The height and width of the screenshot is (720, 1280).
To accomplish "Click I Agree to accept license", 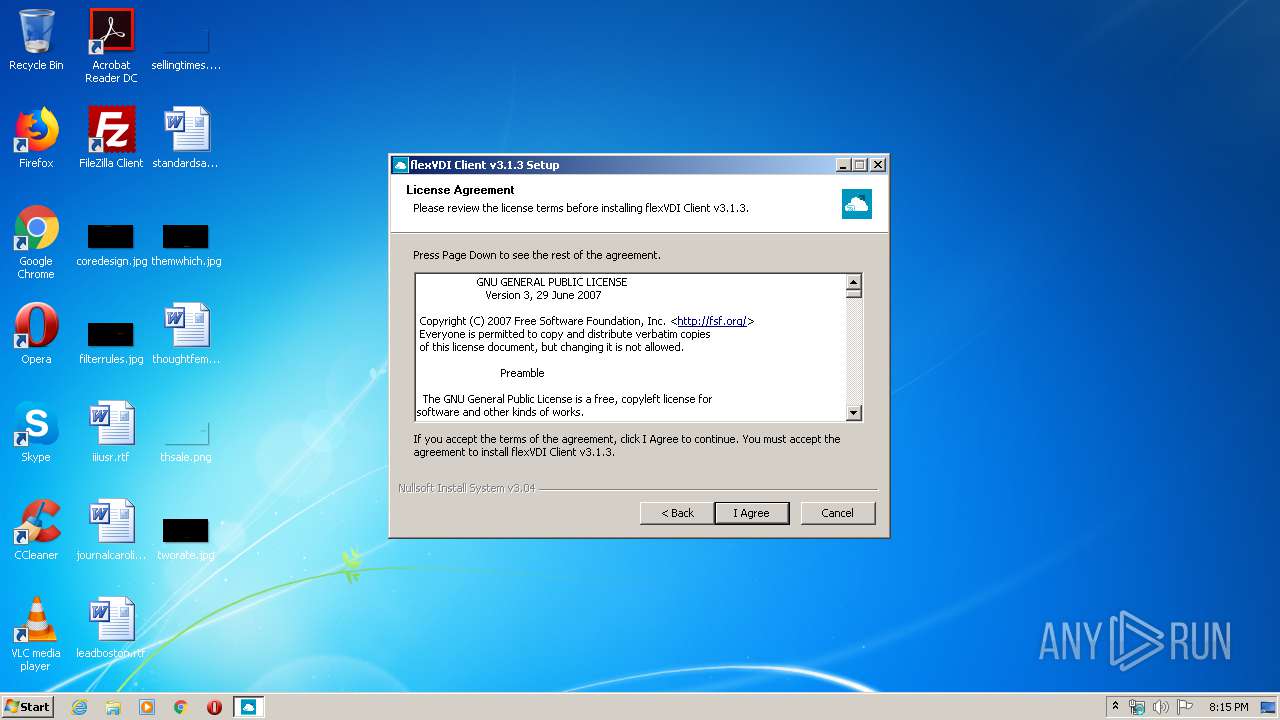I will pos(752,513).
